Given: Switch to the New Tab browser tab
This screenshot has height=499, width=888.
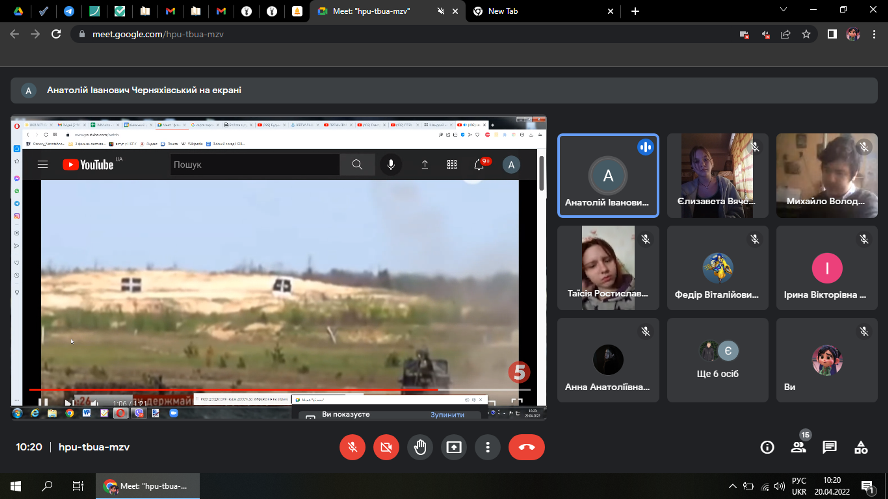Looking at the screenshot, I should (533, 11).
